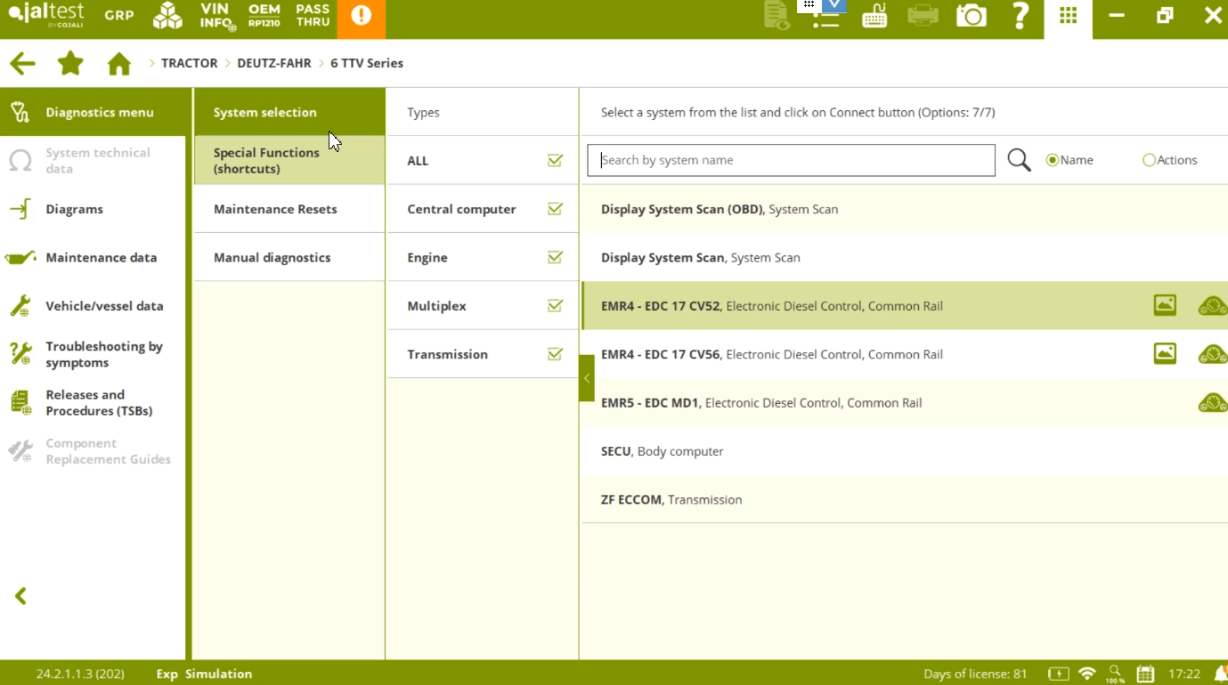Collapse the types panel with the arrow handle
Screen dimensions: 1228x685
pos(587,378)
